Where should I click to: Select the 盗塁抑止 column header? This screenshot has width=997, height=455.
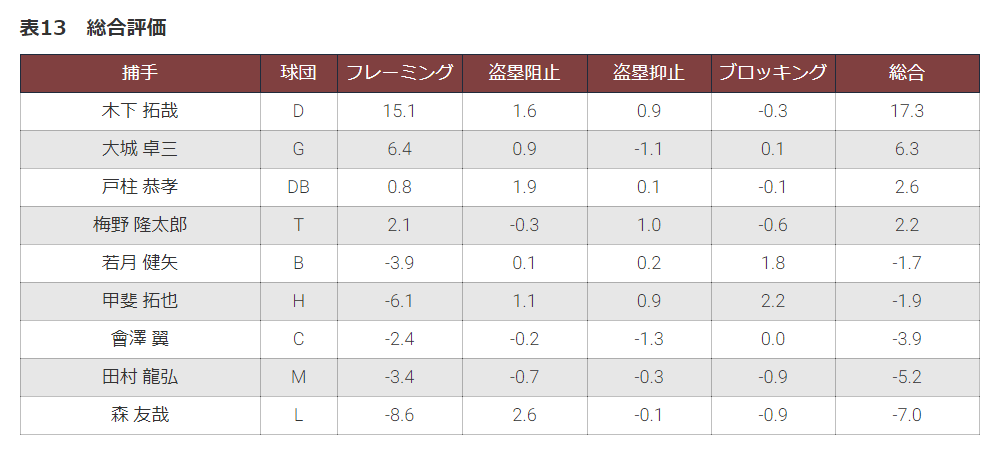click(x=649, y=73)
